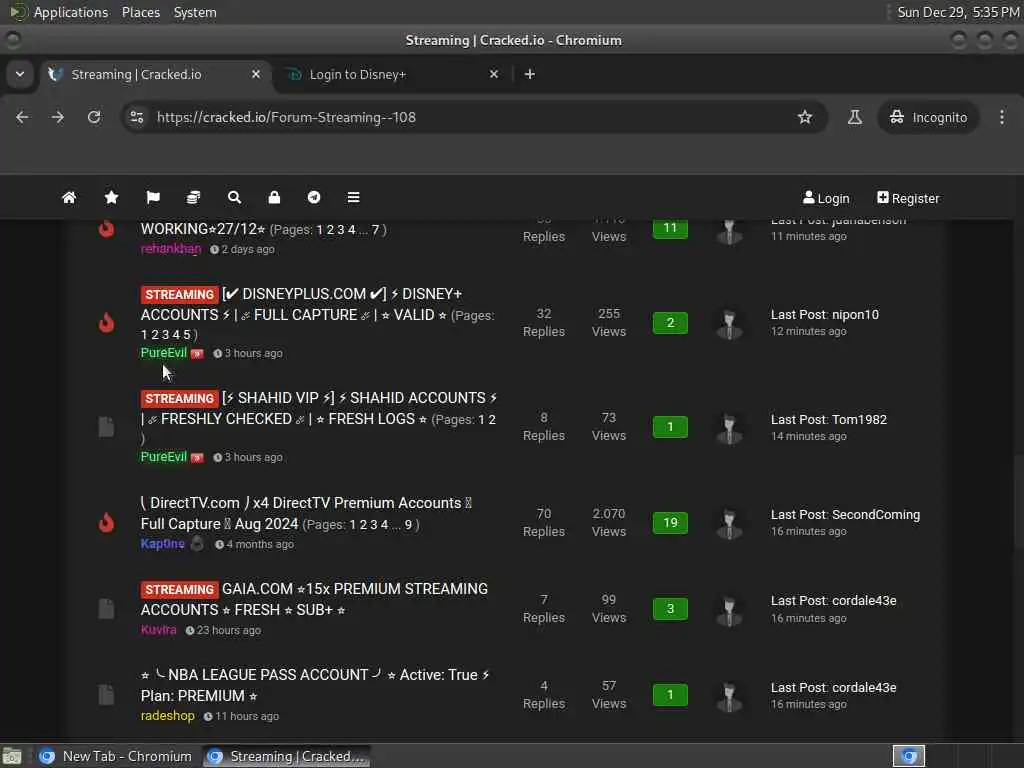Click the document icon beside GAIA.COM thread

coord(106,609)
